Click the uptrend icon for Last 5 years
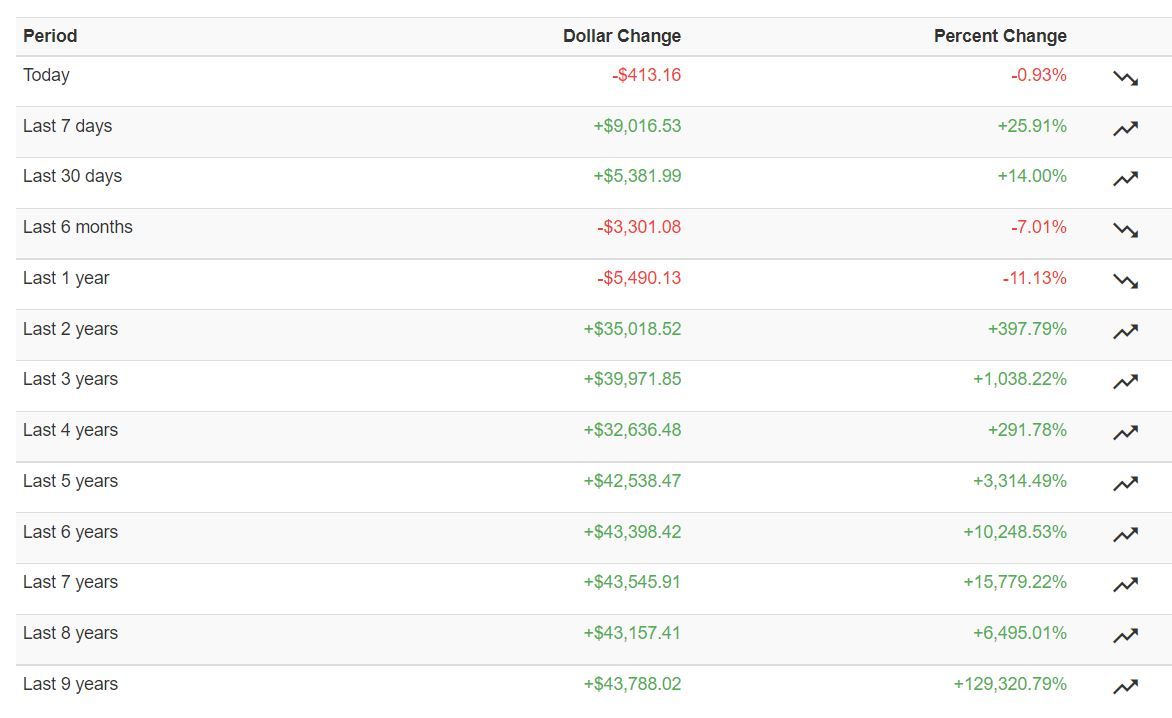Screen dimensions: 1172x718 tap(1125, 484)
